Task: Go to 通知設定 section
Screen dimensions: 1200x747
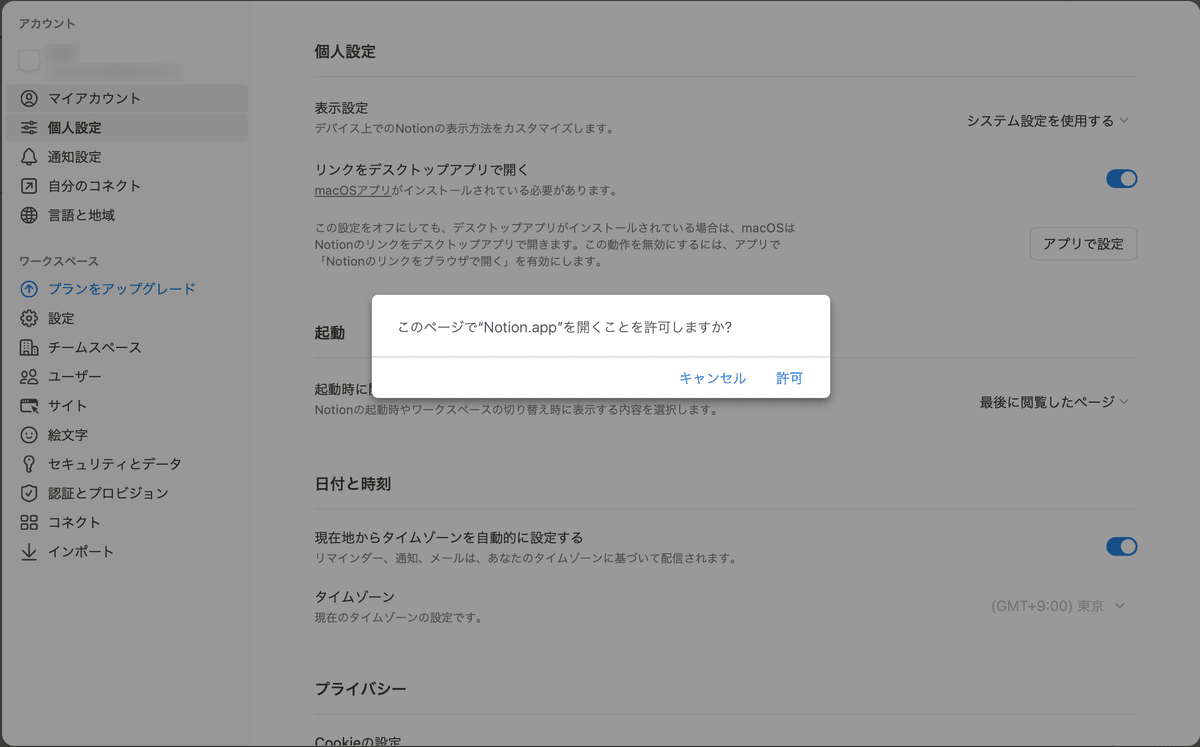Action: click(126, 156)
